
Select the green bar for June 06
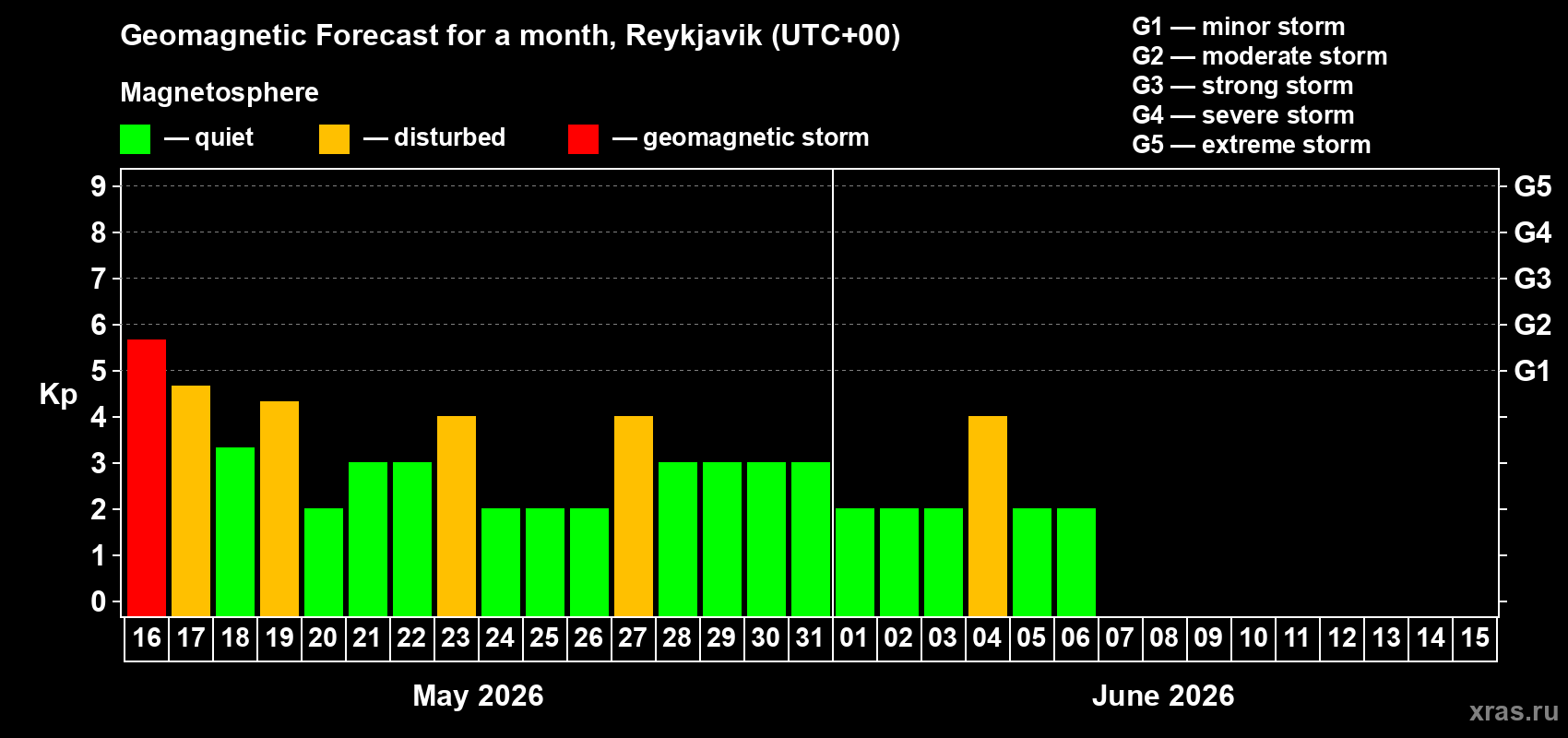click(x=1076, y=562)
